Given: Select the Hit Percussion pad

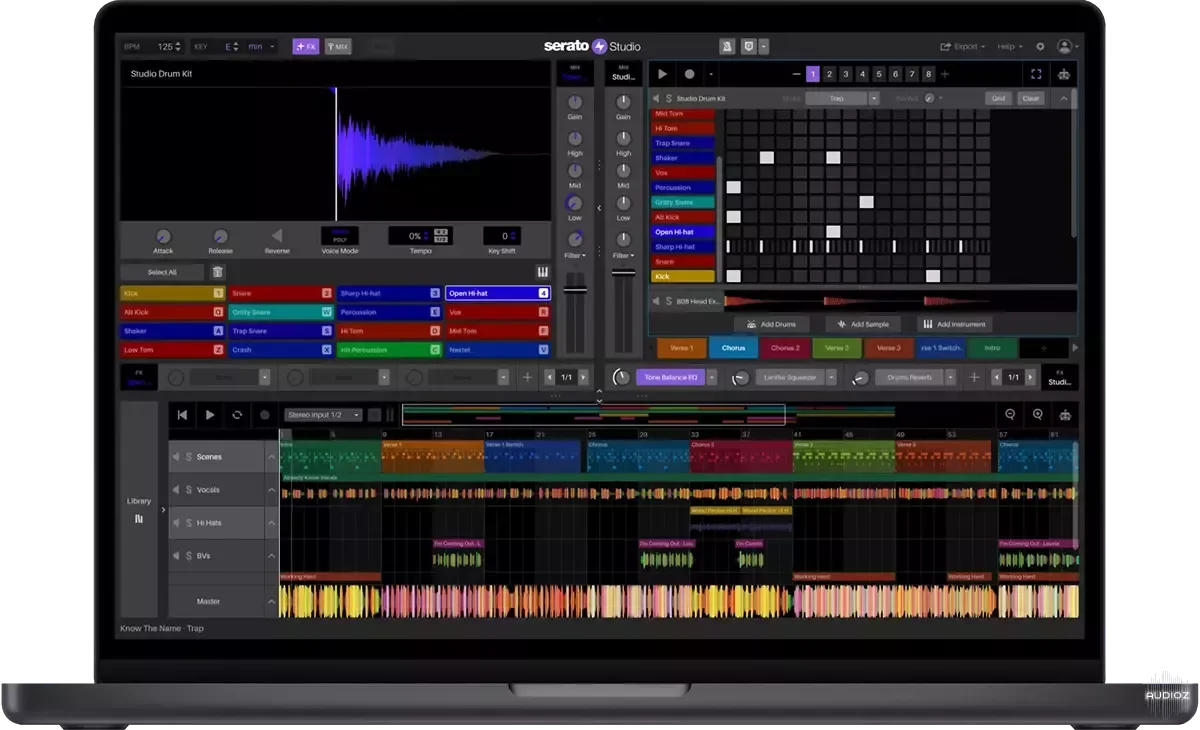Looking at the screenshot, I should [389, 350].
